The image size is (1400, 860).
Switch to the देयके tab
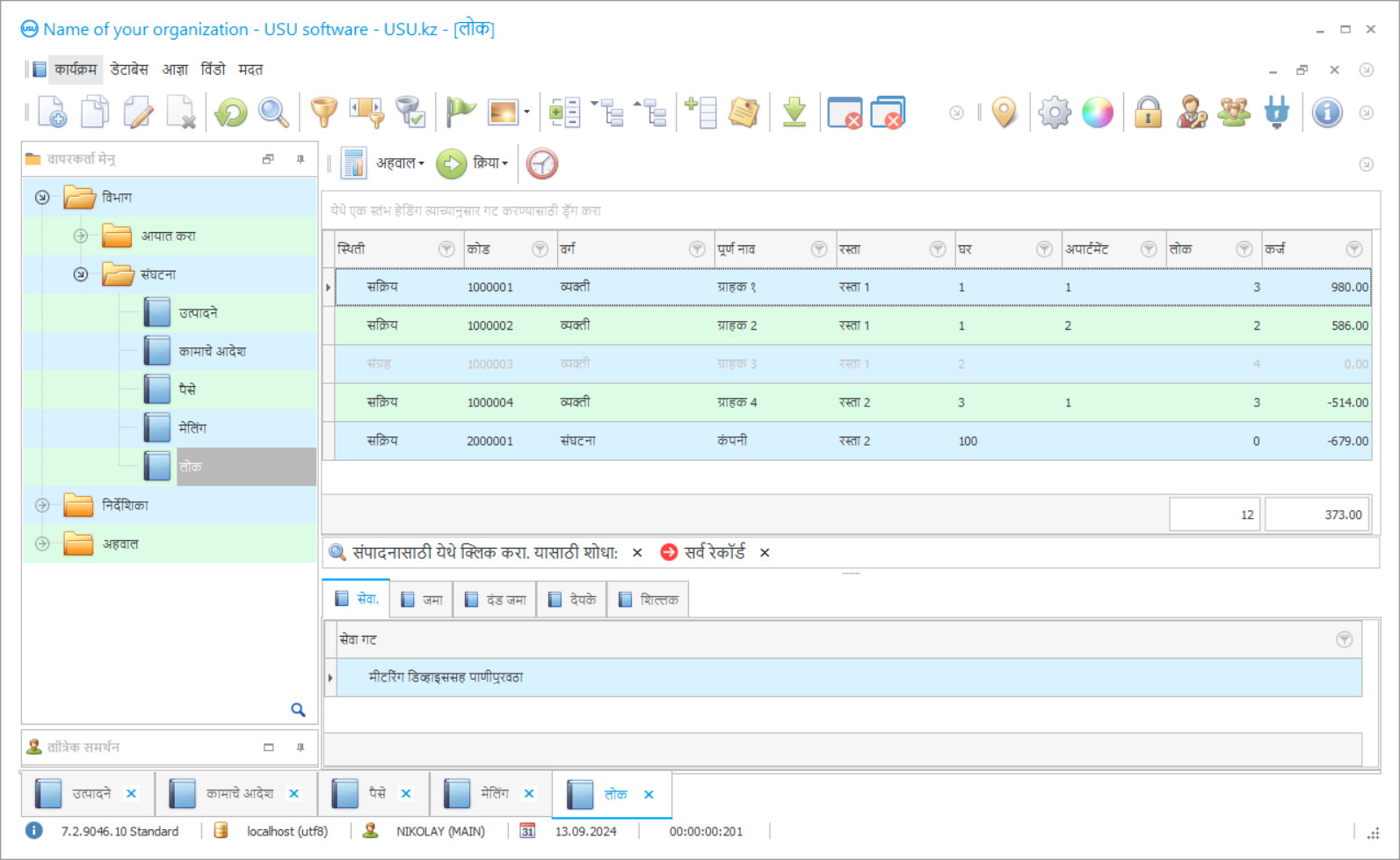(571, 600)
